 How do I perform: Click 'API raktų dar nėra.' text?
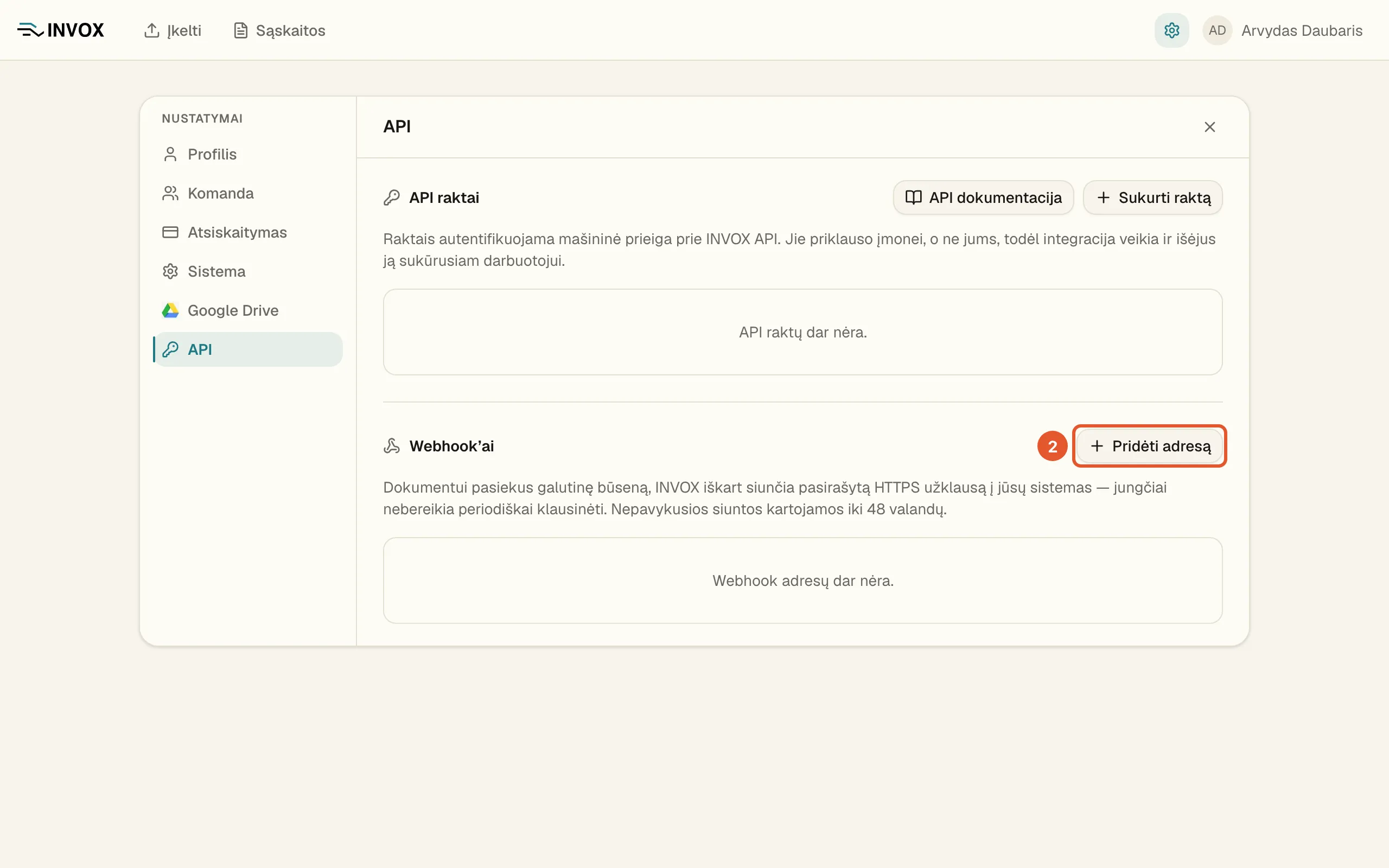tap(802, 333)
